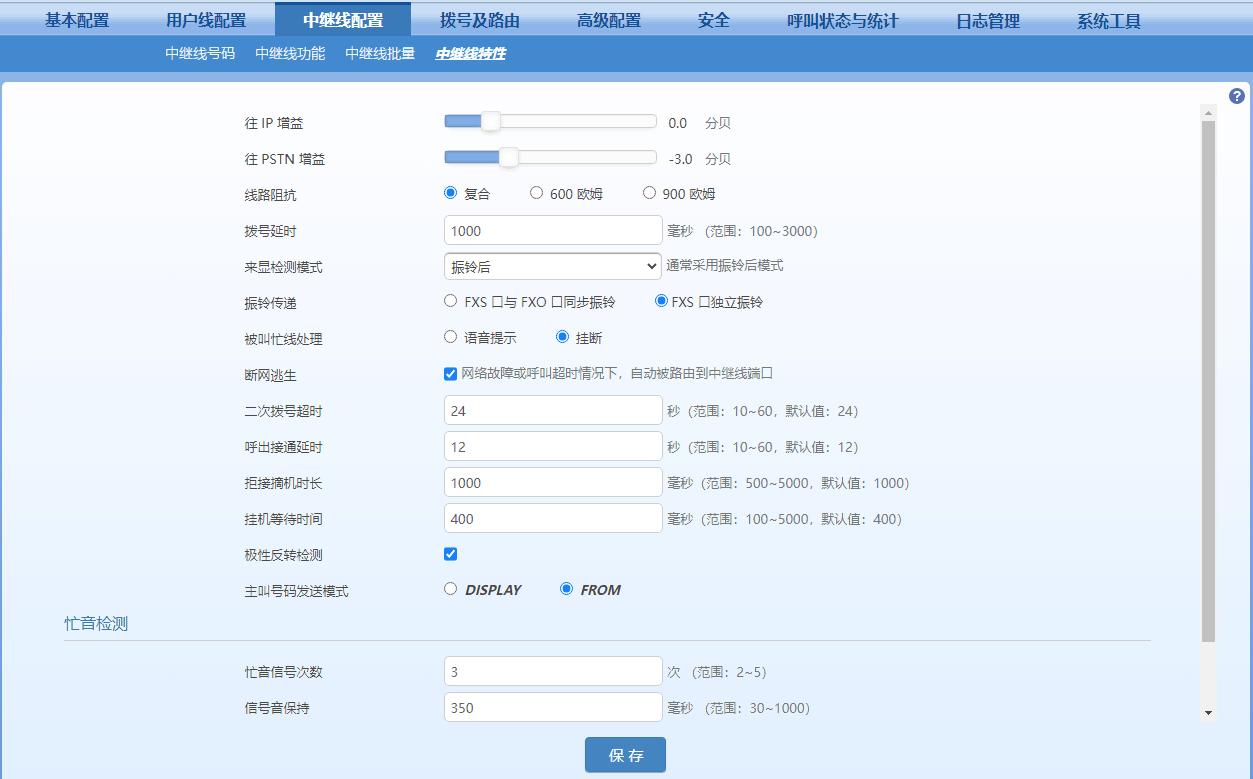Open the 系统工具 menu

(x=1107, y=19)
